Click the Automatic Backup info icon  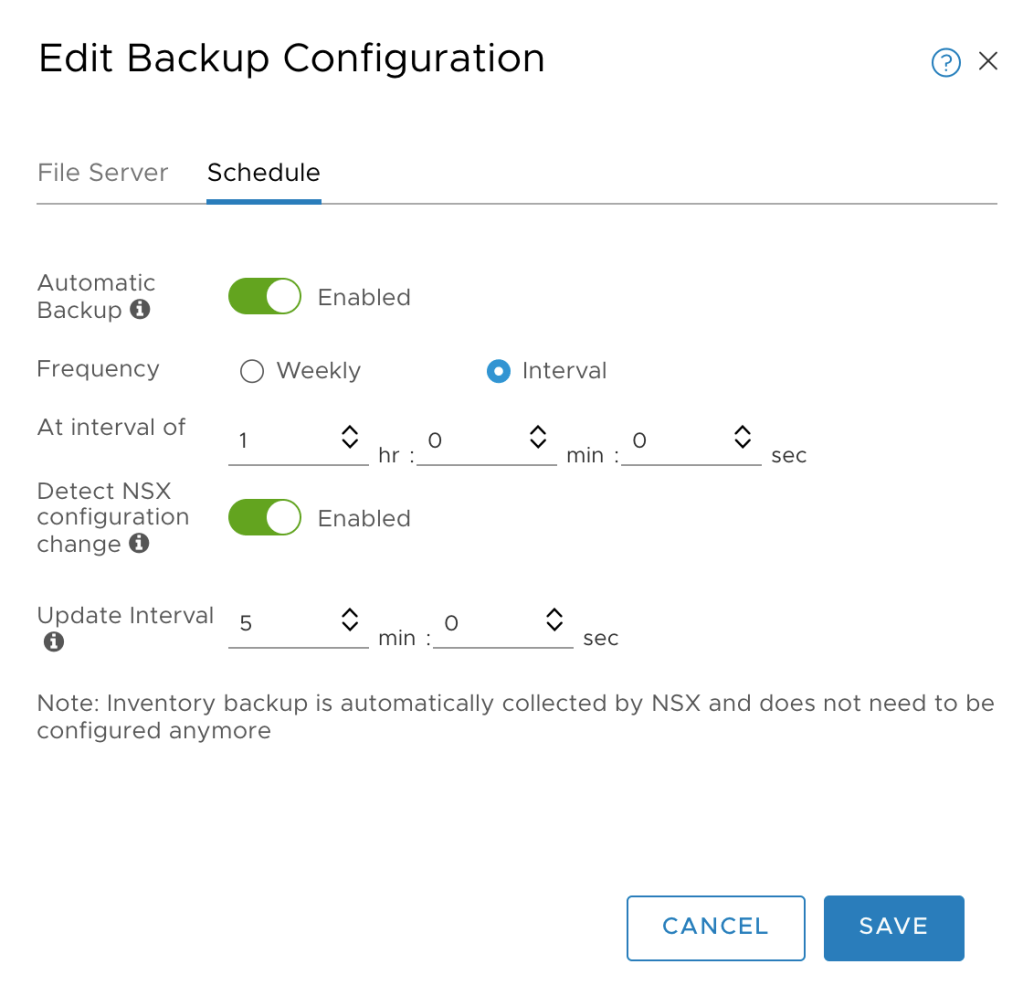coord(141,310)
